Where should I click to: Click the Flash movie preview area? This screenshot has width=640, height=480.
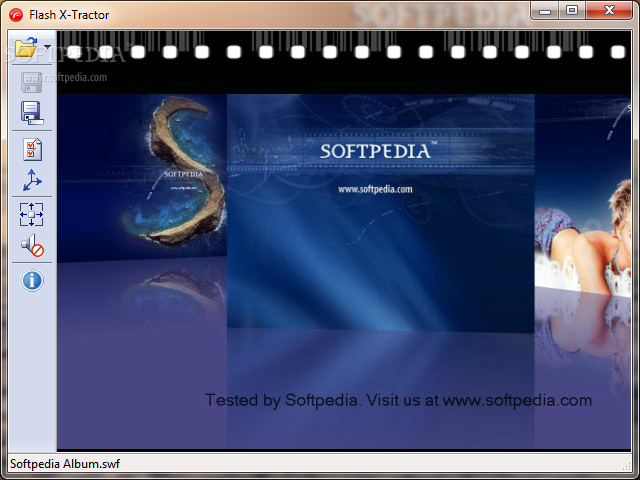(344, 240)
